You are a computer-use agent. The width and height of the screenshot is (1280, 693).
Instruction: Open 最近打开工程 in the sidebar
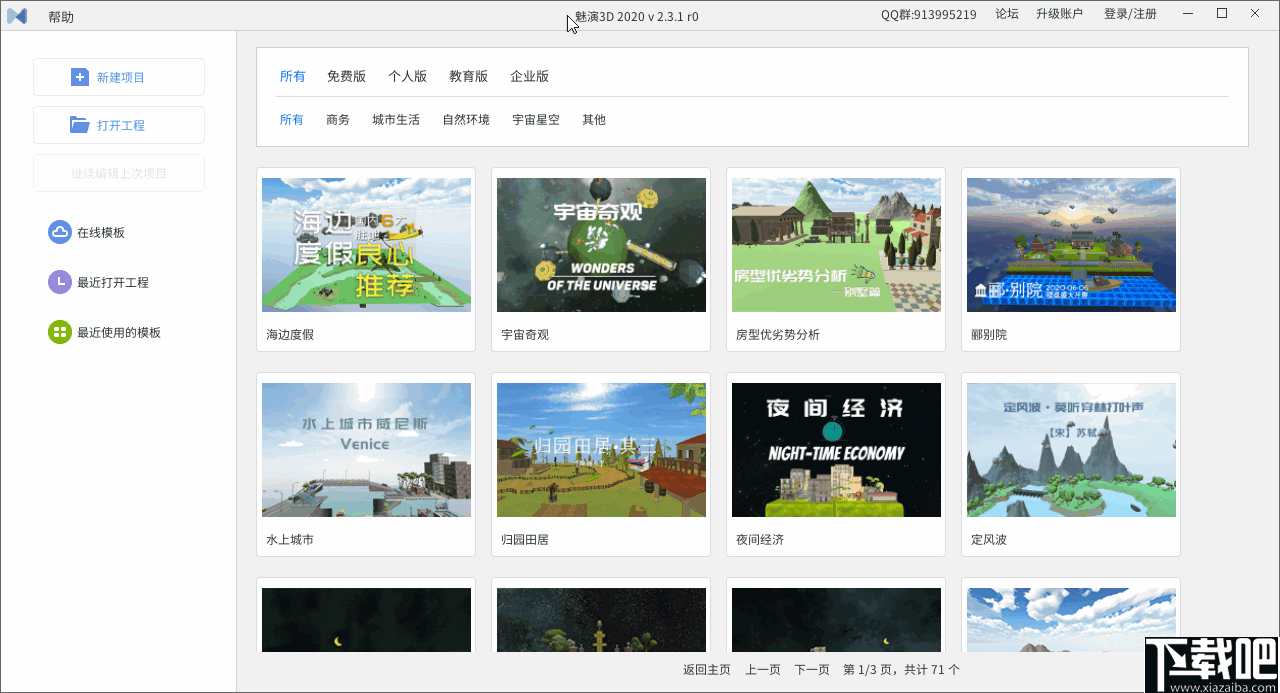(113, 283)
